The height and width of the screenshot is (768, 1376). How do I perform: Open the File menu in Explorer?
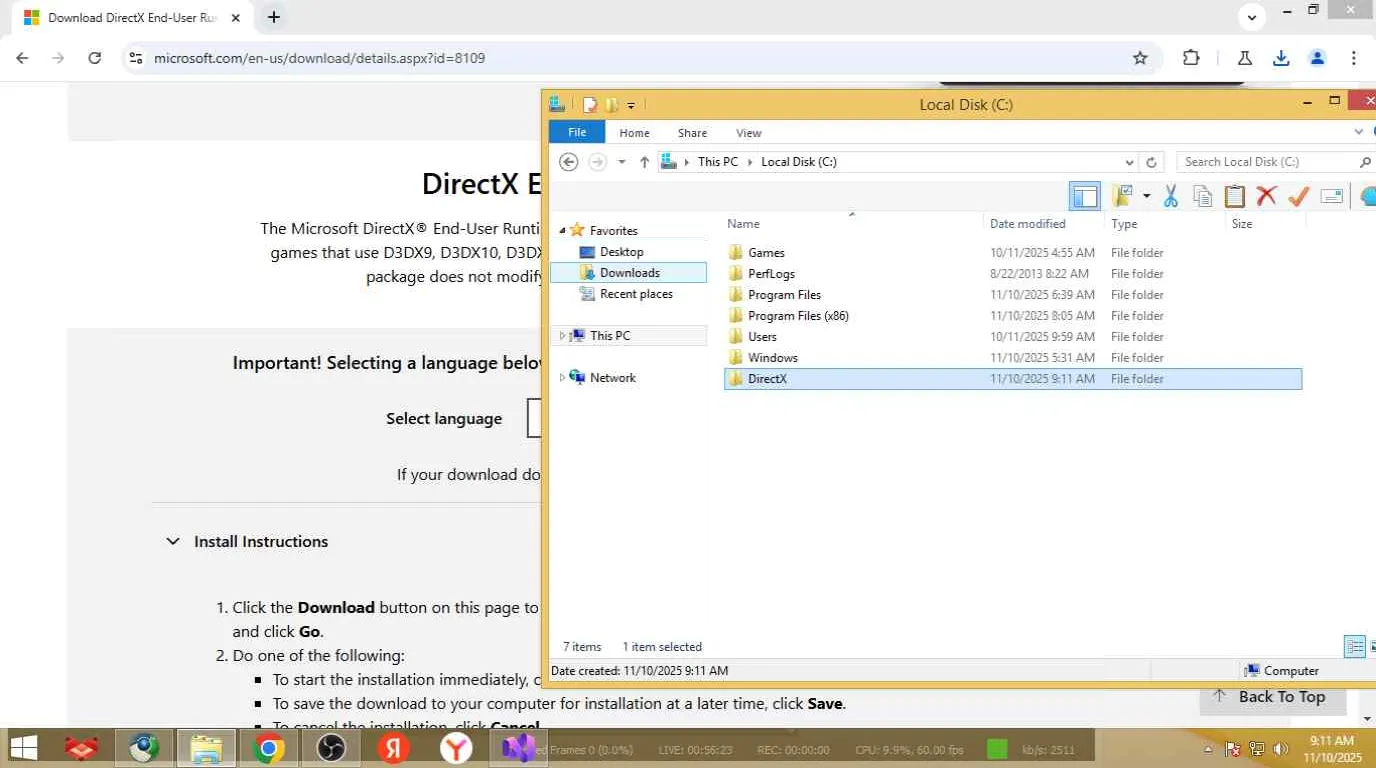[x=577, y=132]
